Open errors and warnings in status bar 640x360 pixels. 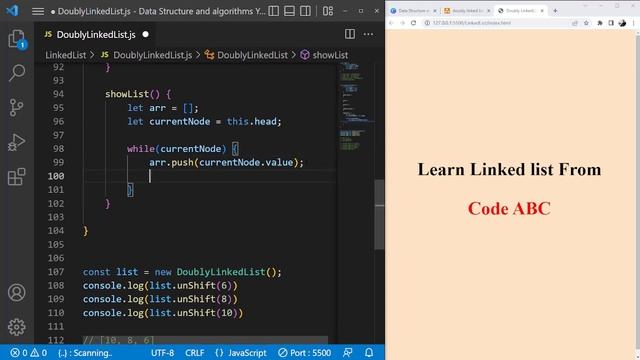click(29, 353)
